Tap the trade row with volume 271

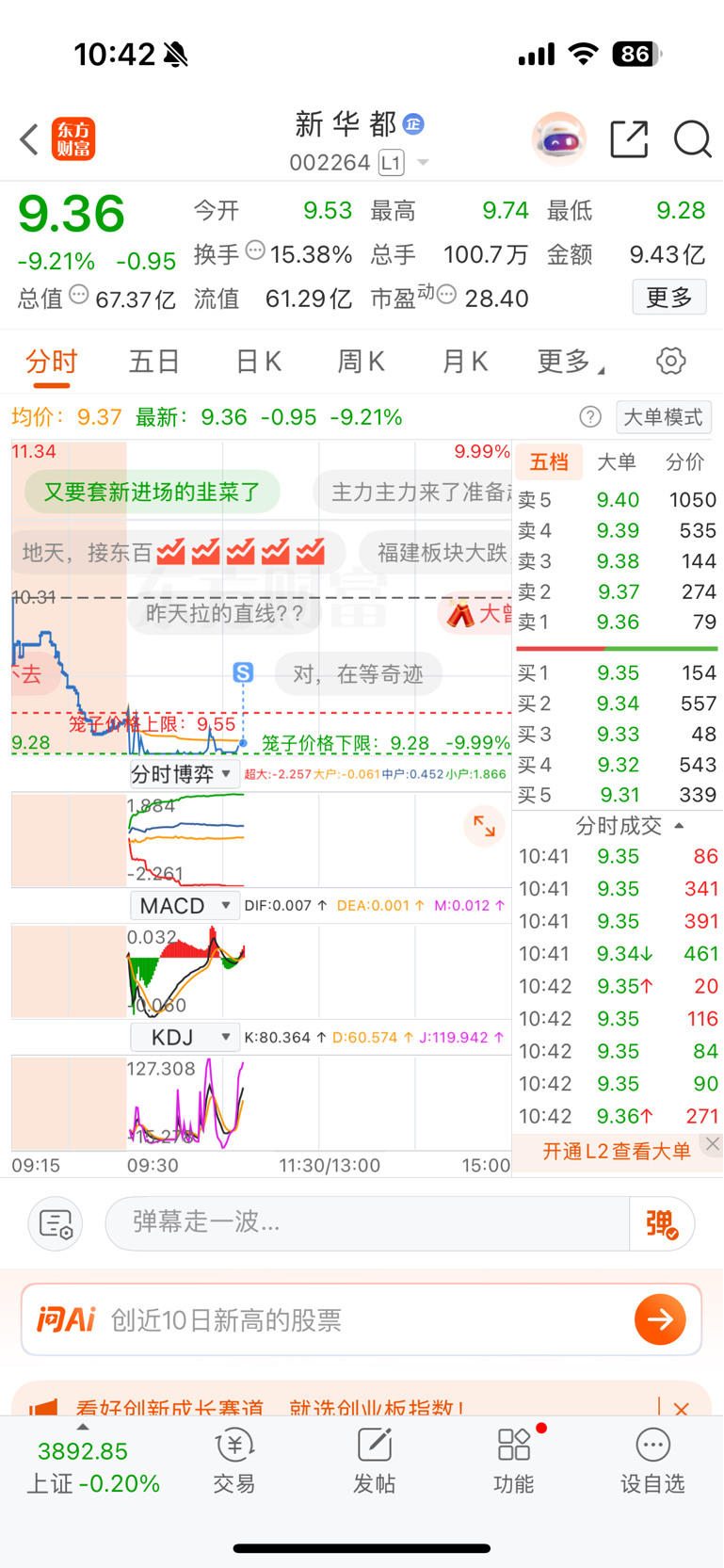pyautogui.click(x=618, y=1116)
